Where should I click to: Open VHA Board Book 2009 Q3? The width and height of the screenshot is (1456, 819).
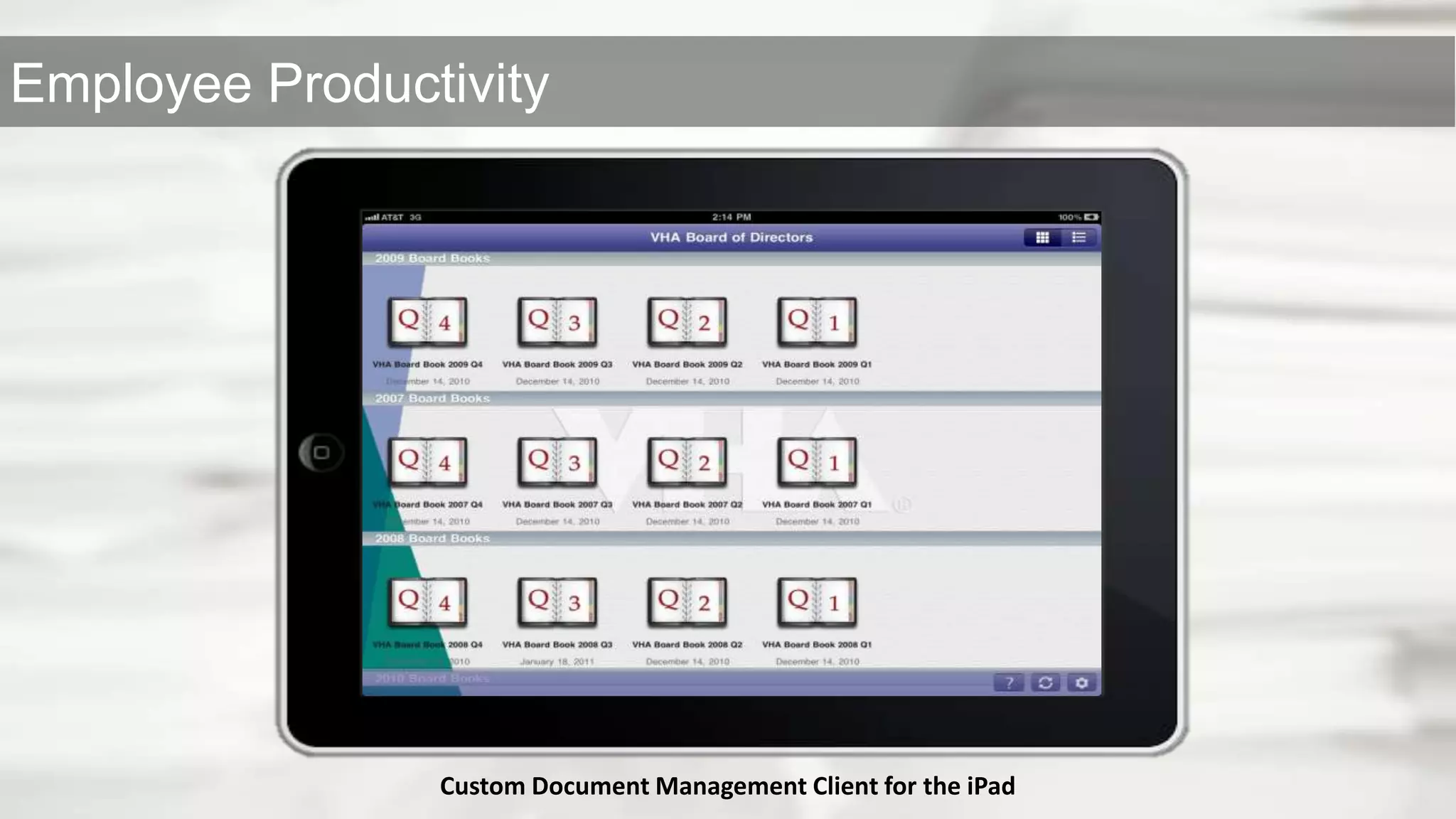557,322
